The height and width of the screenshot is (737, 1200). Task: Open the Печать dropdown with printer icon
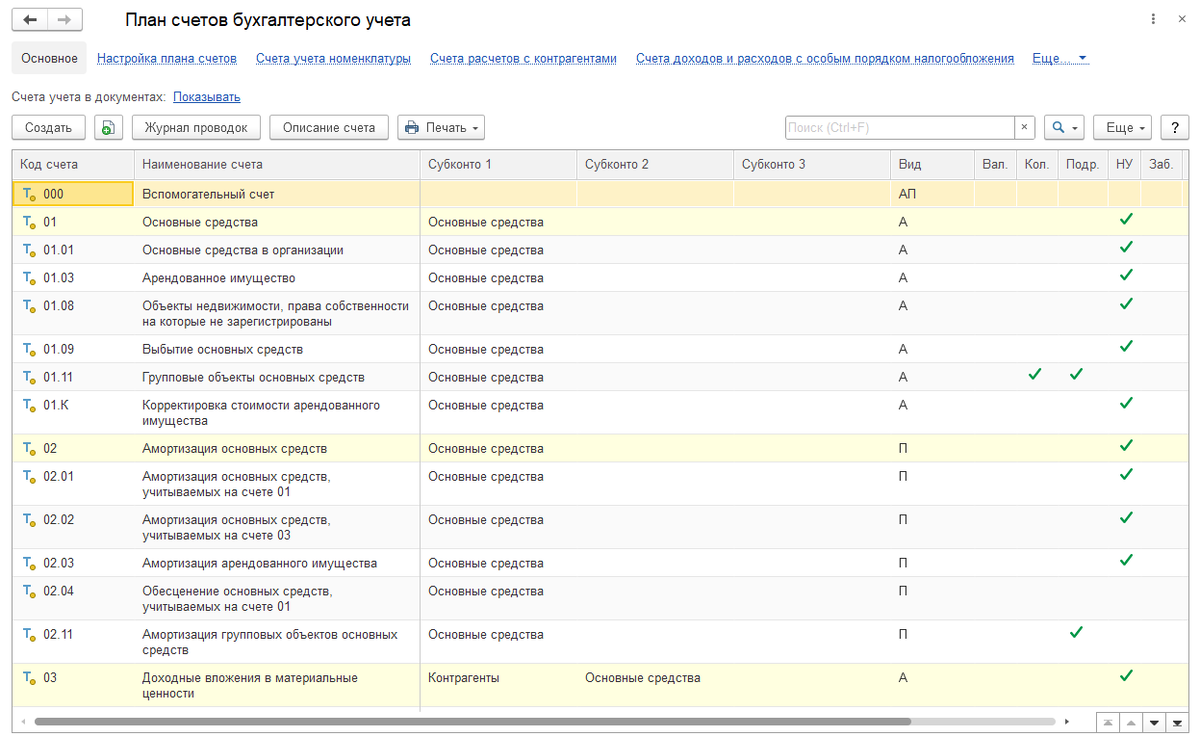441,128
